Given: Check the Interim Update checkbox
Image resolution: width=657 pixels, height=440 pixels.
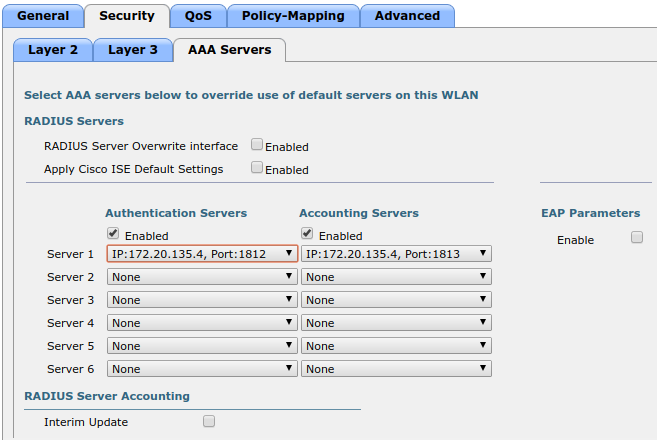Looking at the screenshot, I should tap(209, 421).
